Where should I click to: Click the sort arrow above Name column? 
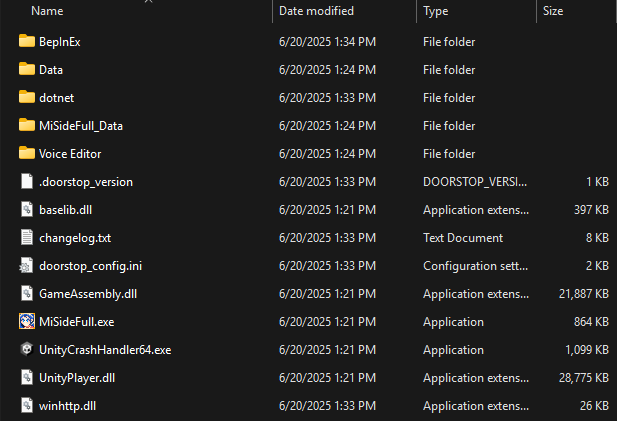[x=150, y=2]
